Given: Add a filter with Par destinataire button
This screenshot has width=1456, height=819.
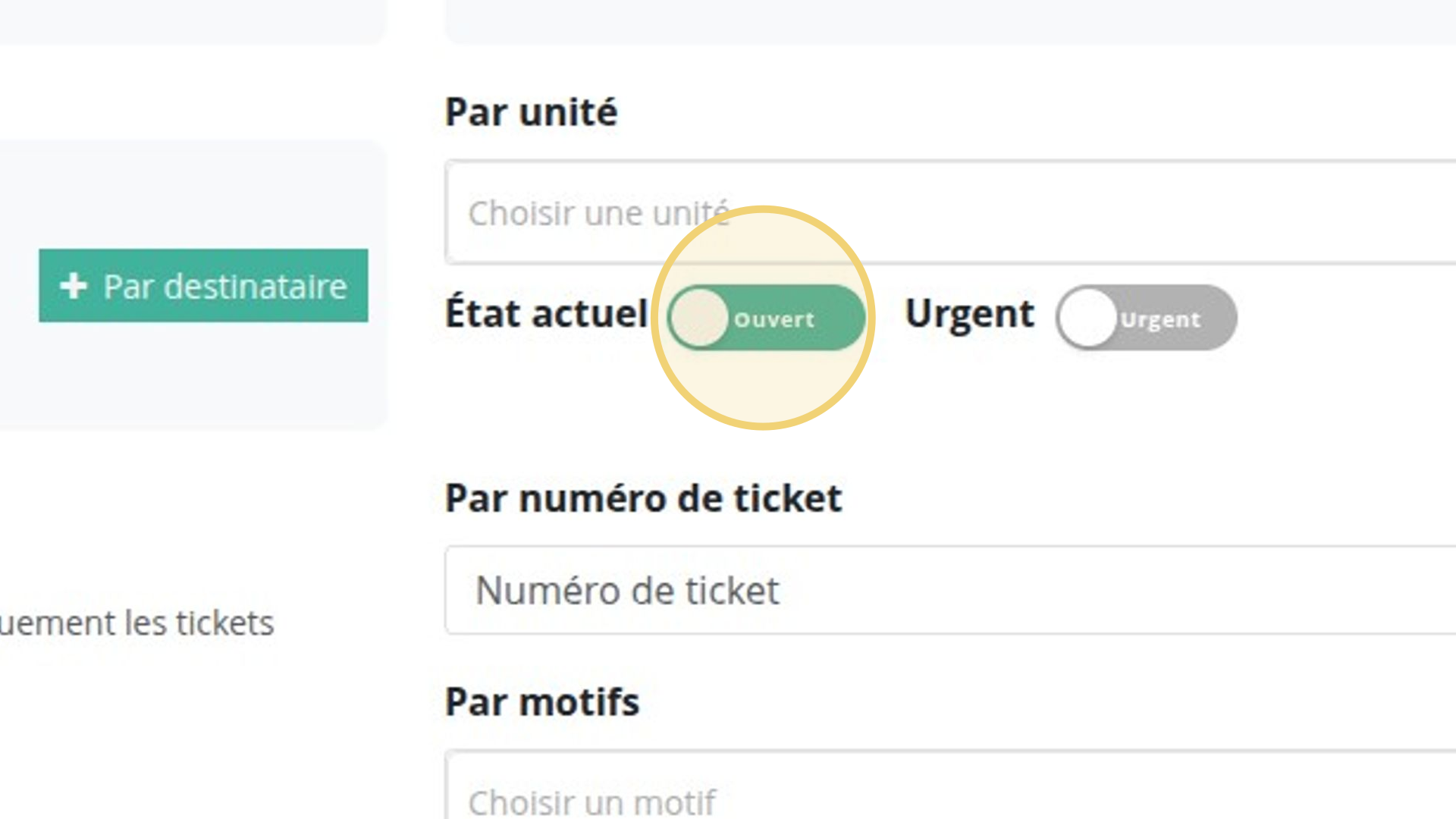Looking at the screenshot, I should pyautogui.click(x=203, y=286).
